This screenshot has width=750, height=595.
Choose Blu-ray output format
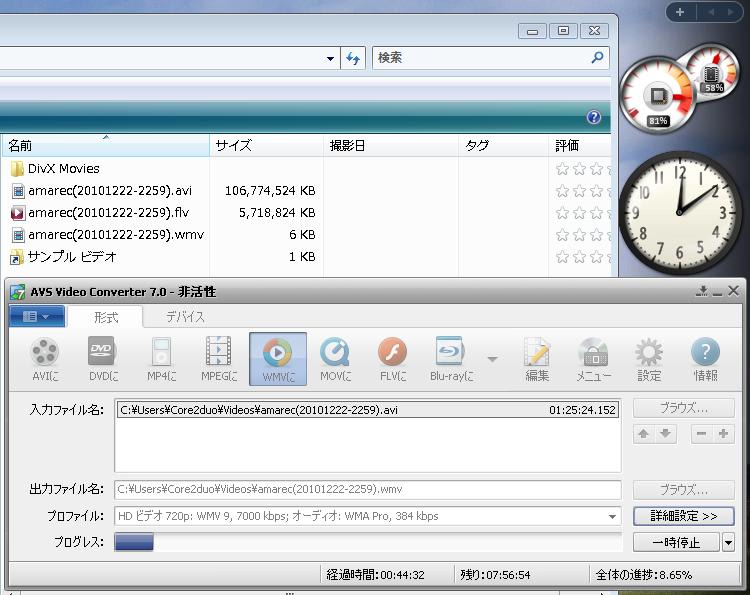[x=451, y=360]
